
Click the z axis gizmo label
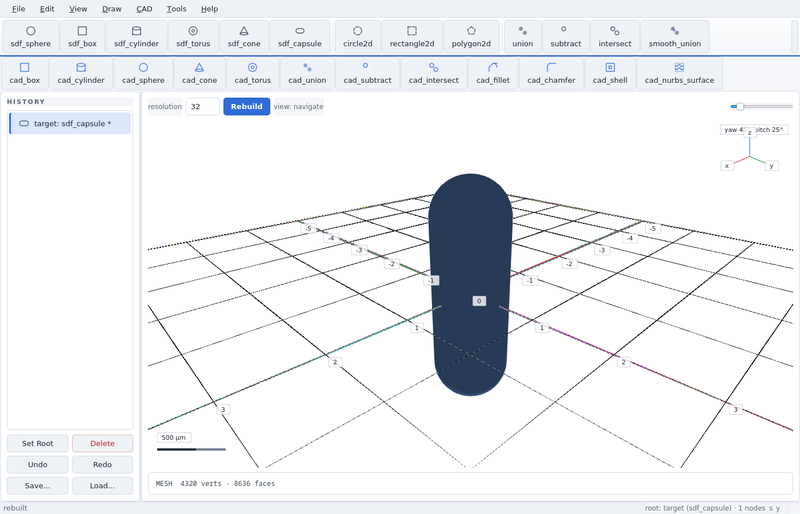click(749, 133)
